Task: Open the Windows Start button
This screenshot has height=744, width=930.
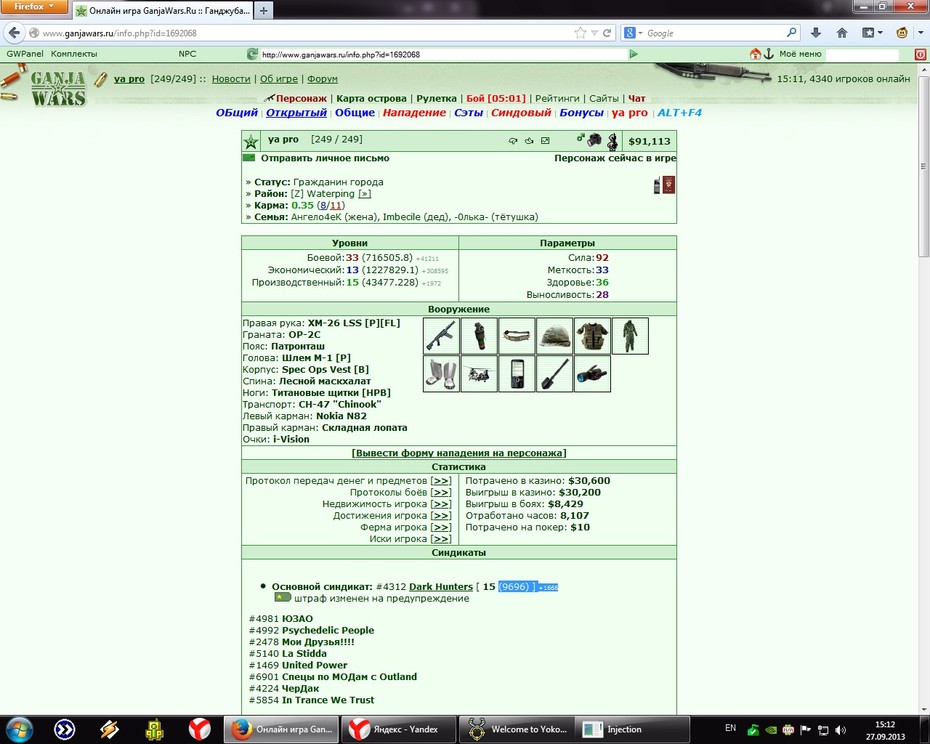Action: (19, 729)
